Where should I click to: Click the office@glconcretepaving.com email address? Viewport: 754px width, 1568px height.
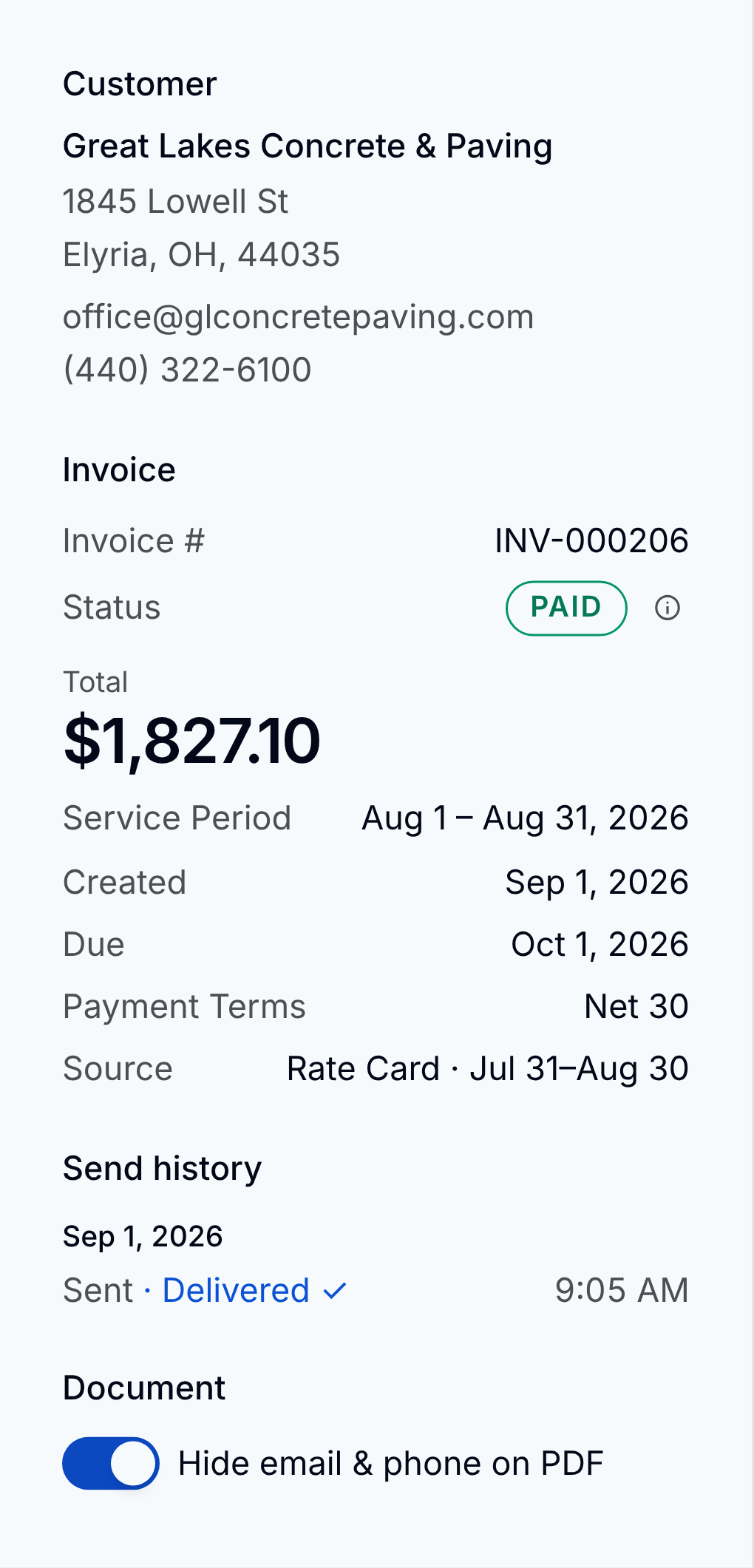(x=298, y=317)
